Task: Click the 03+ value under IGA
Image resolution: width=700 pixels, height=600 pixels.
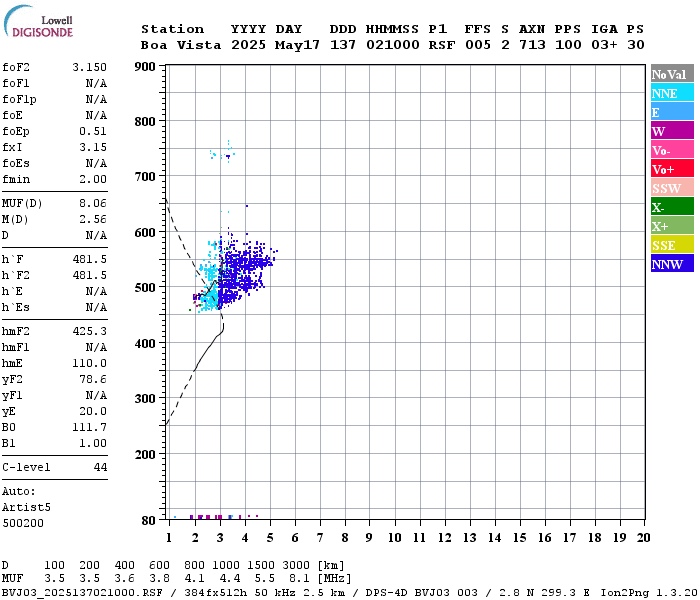Action: [604, 45]
